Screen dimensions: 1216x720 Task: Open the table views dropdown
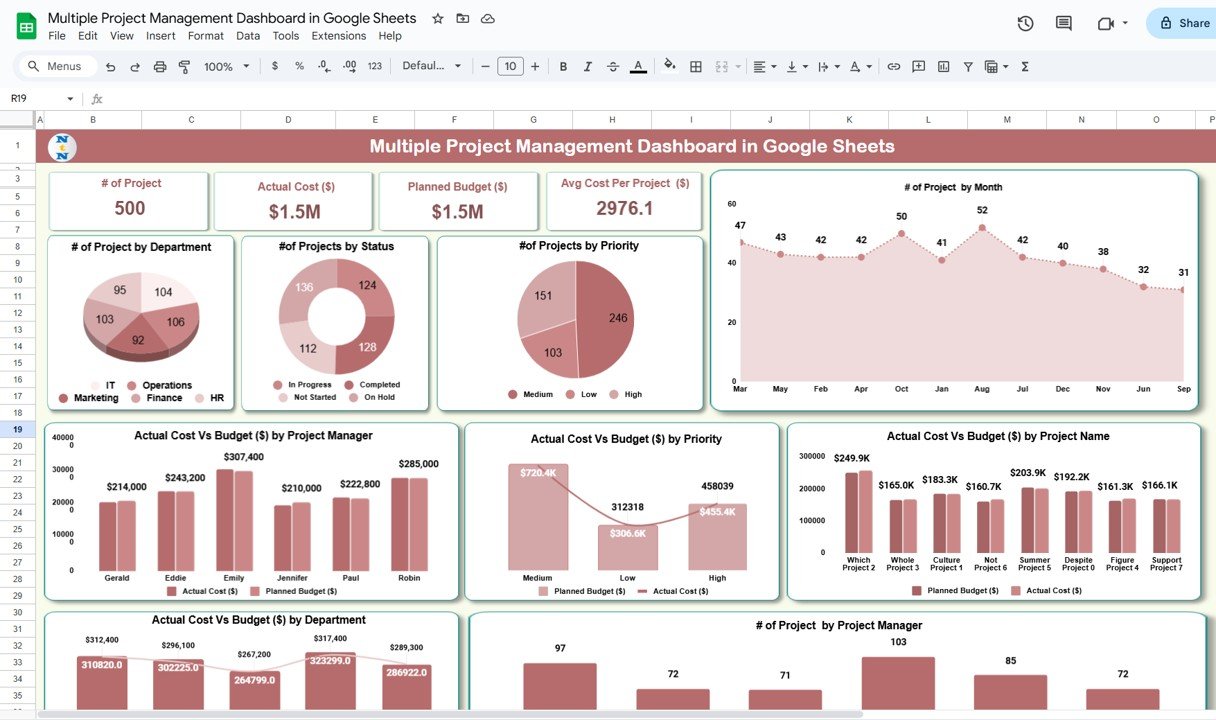click(x=996, y=67)
